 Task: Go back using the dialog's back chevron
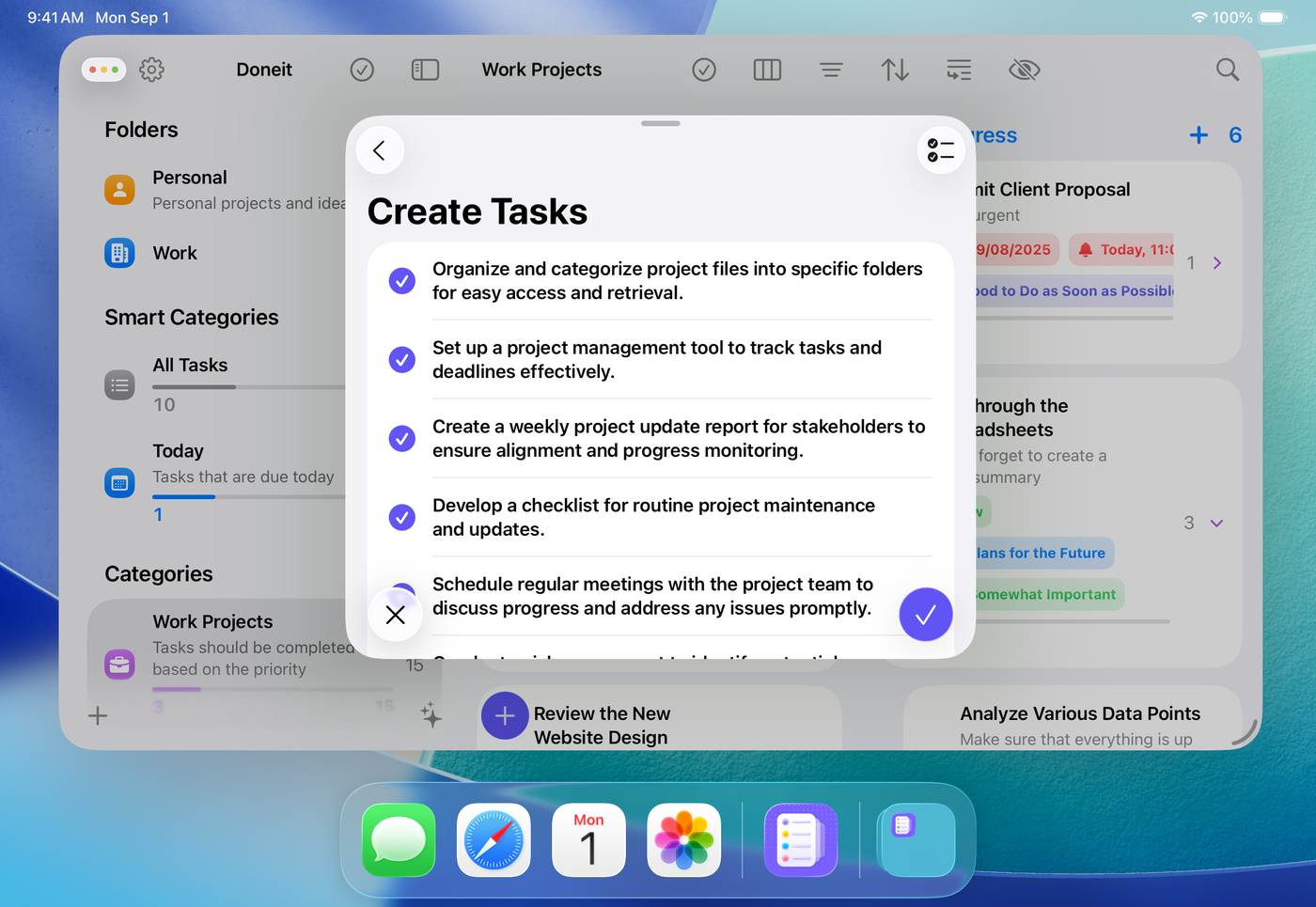(380, 150)
